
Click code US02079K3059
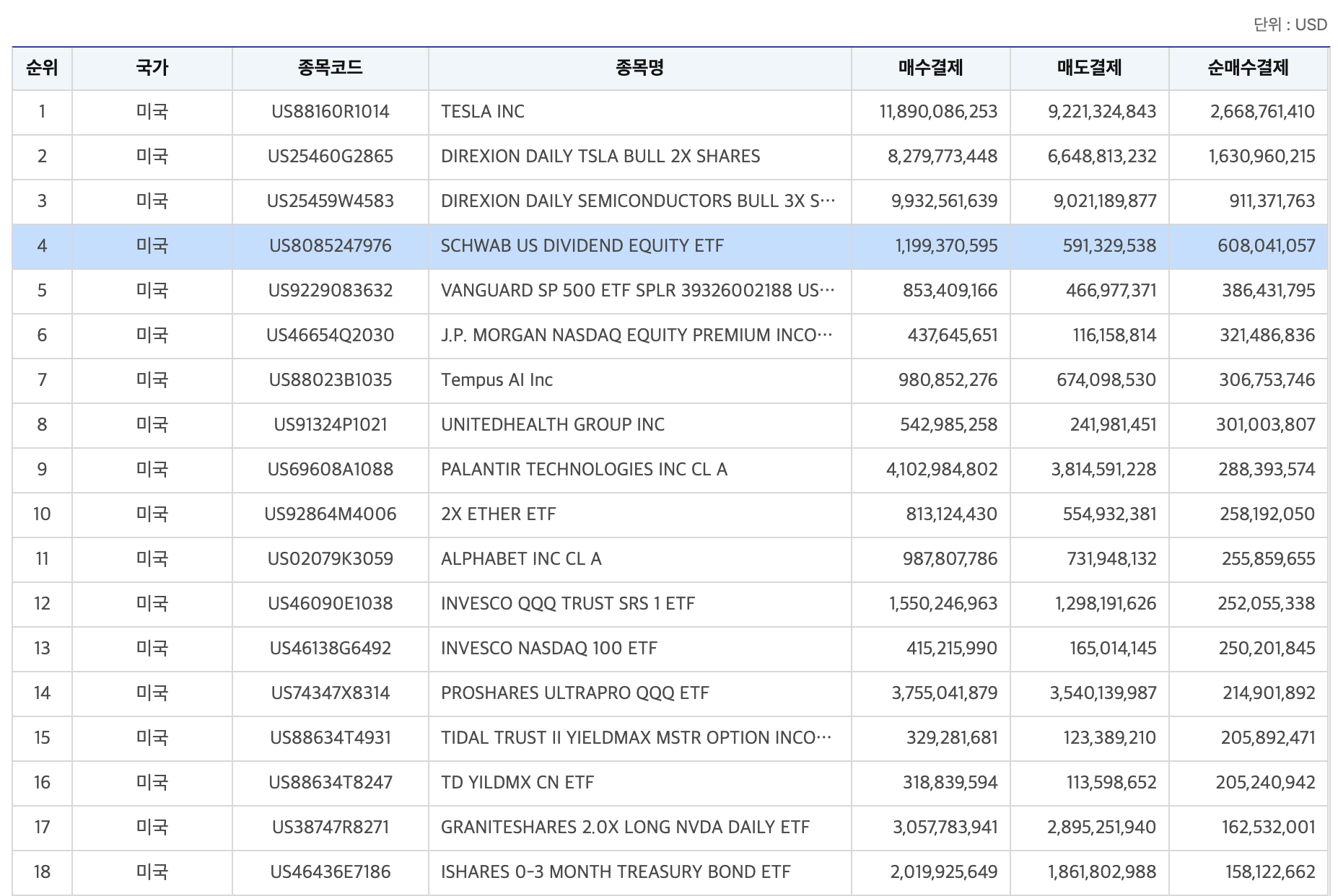331,559
